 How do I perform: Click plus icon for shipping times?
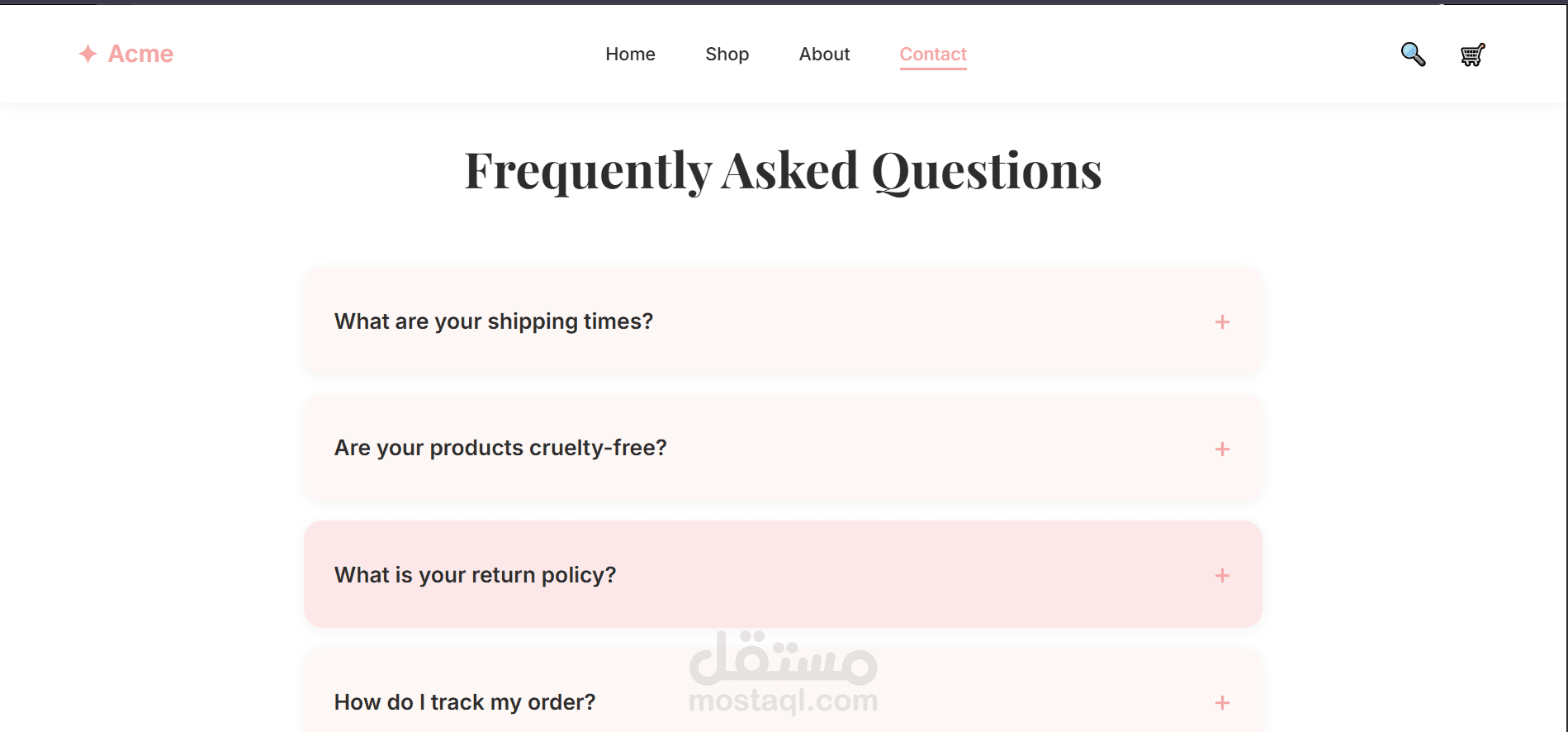click(x=1222, y=322)
